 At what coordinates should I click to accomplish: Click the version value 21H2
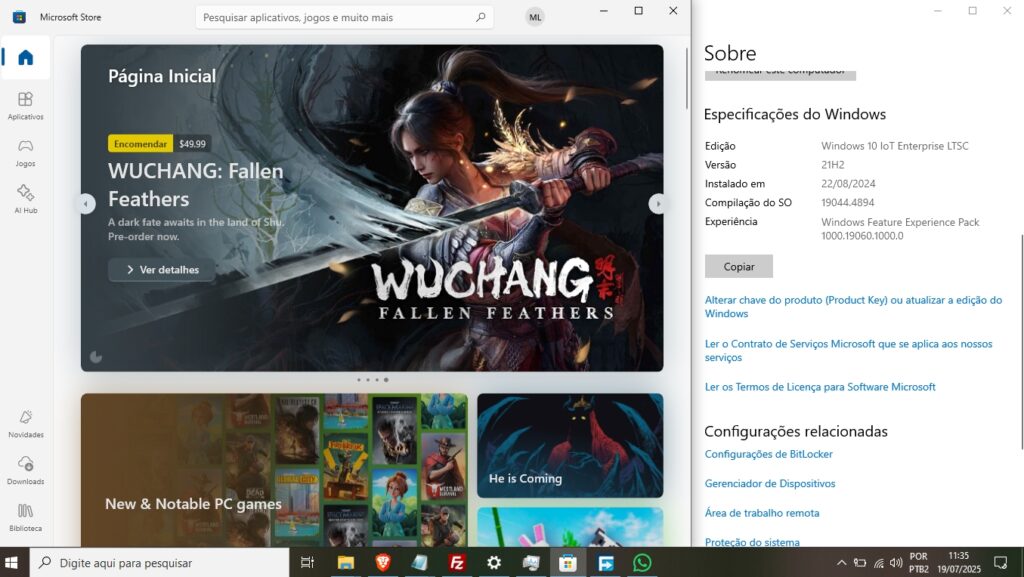(x=833, y=165)
